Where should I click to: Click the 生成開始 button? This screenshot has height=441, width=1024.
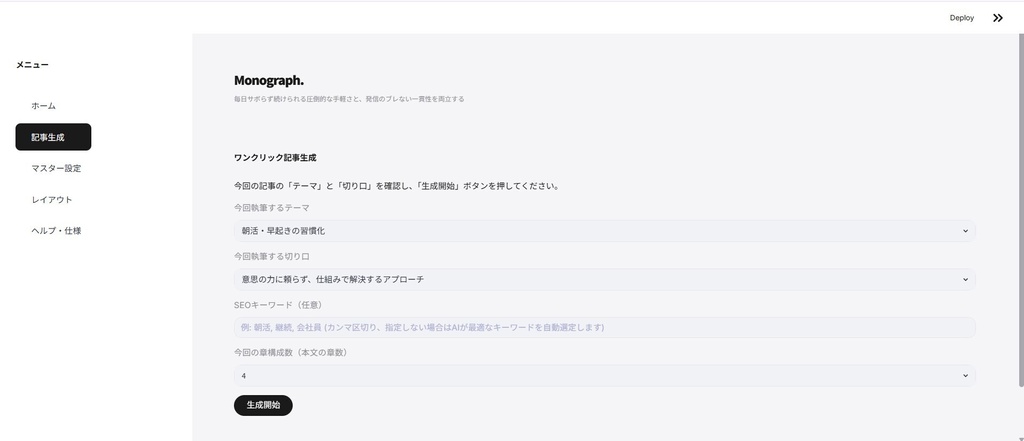(x=263, y=405)
